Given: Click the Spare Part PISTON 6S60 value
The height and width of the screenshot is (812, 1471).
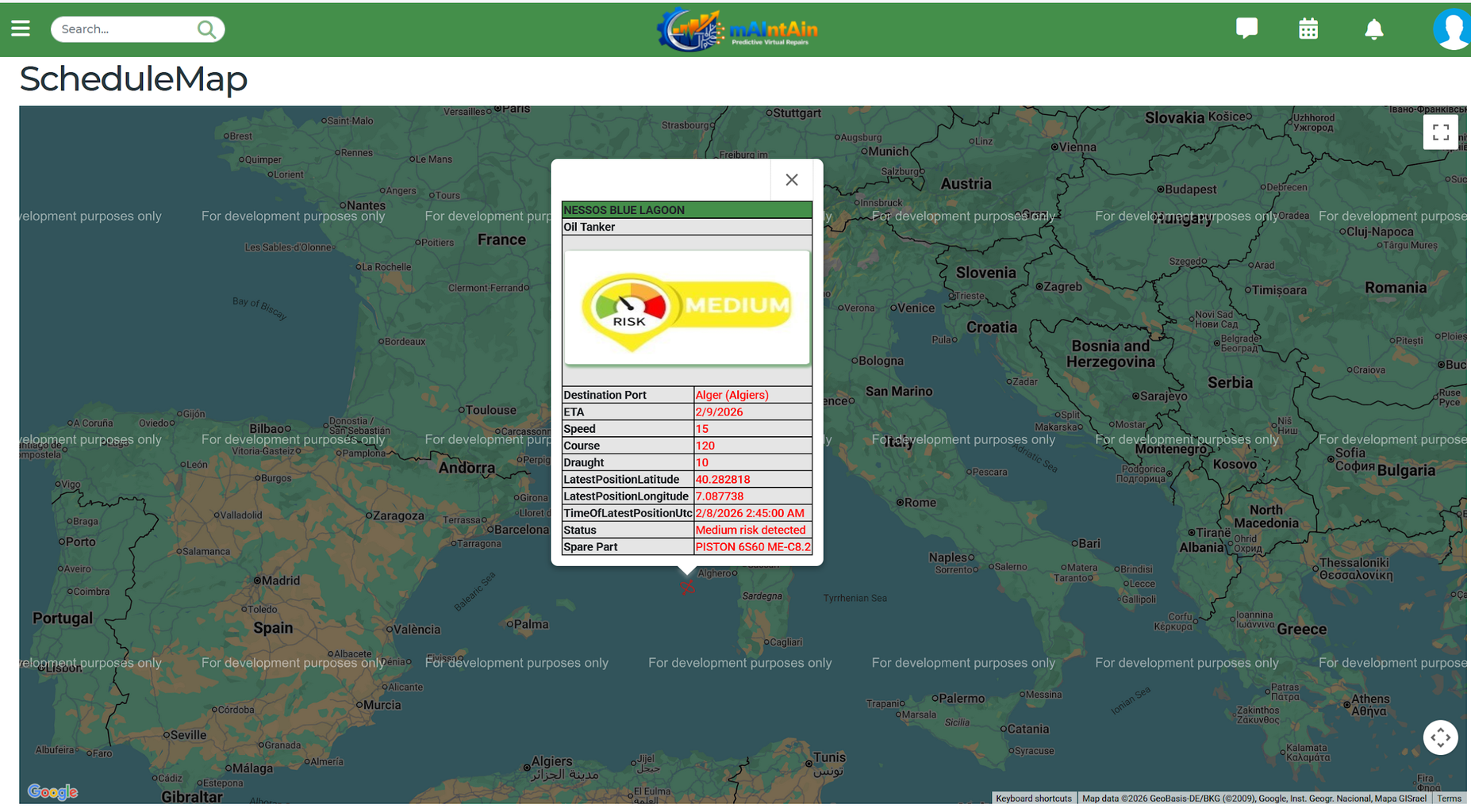Looking at the screenshot, I should [753, 547].
